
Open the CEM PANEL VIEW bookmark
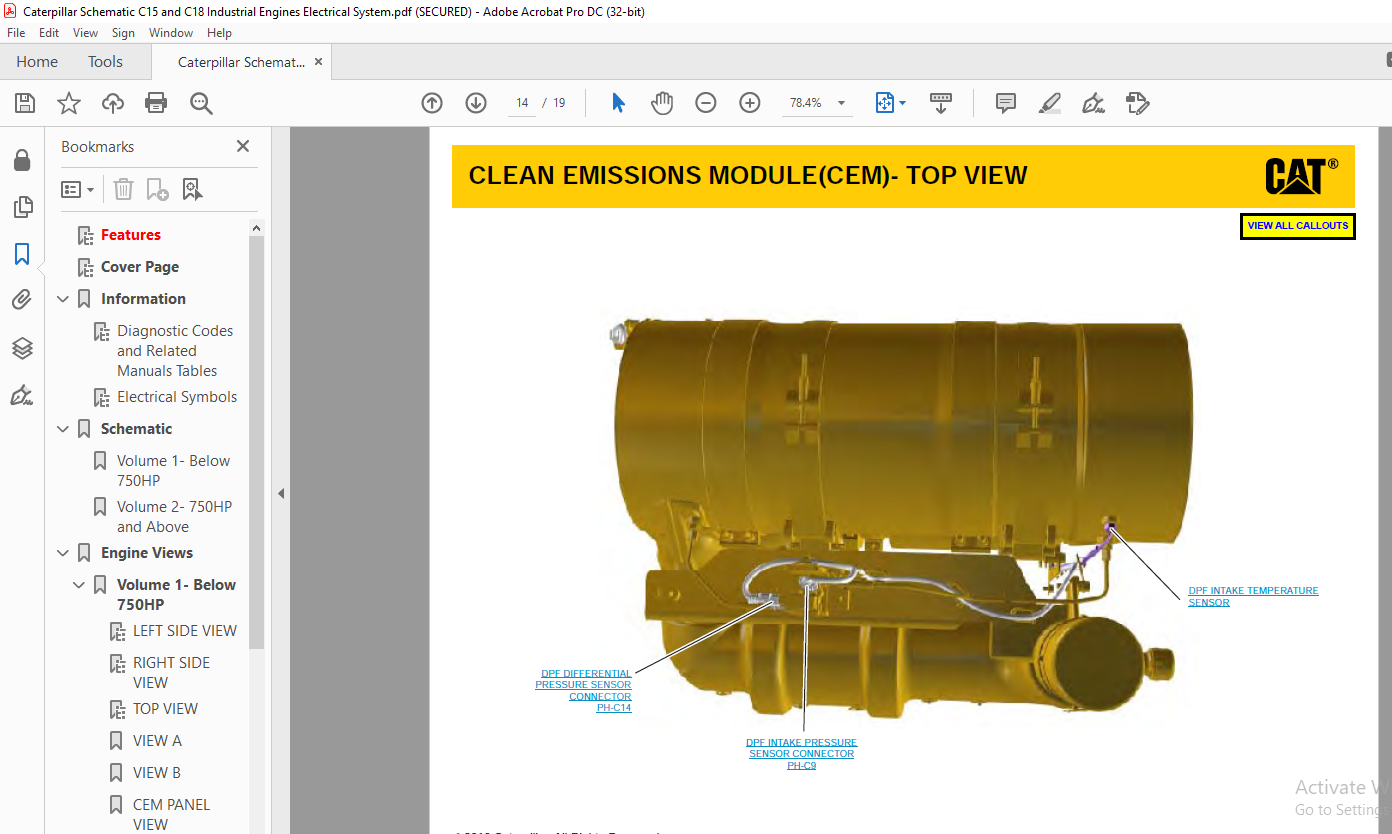(x=171, y=815)
